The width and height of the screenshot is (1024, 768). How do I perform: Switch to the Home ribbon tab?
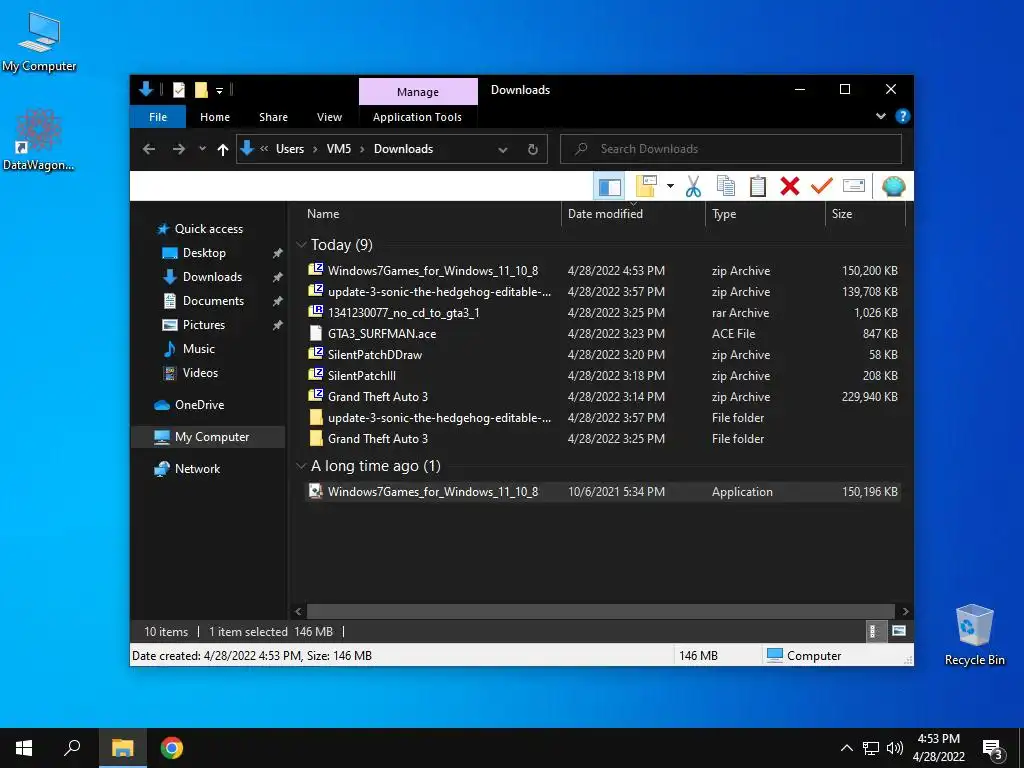(215, 117)
